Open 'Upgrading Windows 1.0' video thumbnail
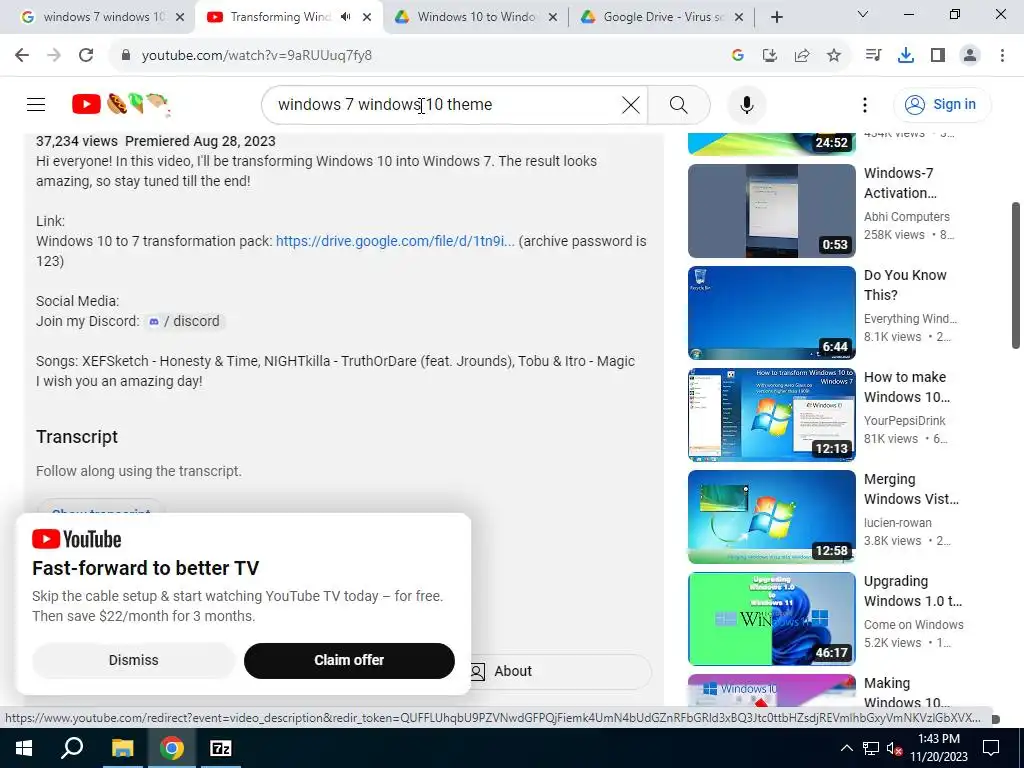The width and height of the screenshot is (1024, 768). (x=771, y=618)
